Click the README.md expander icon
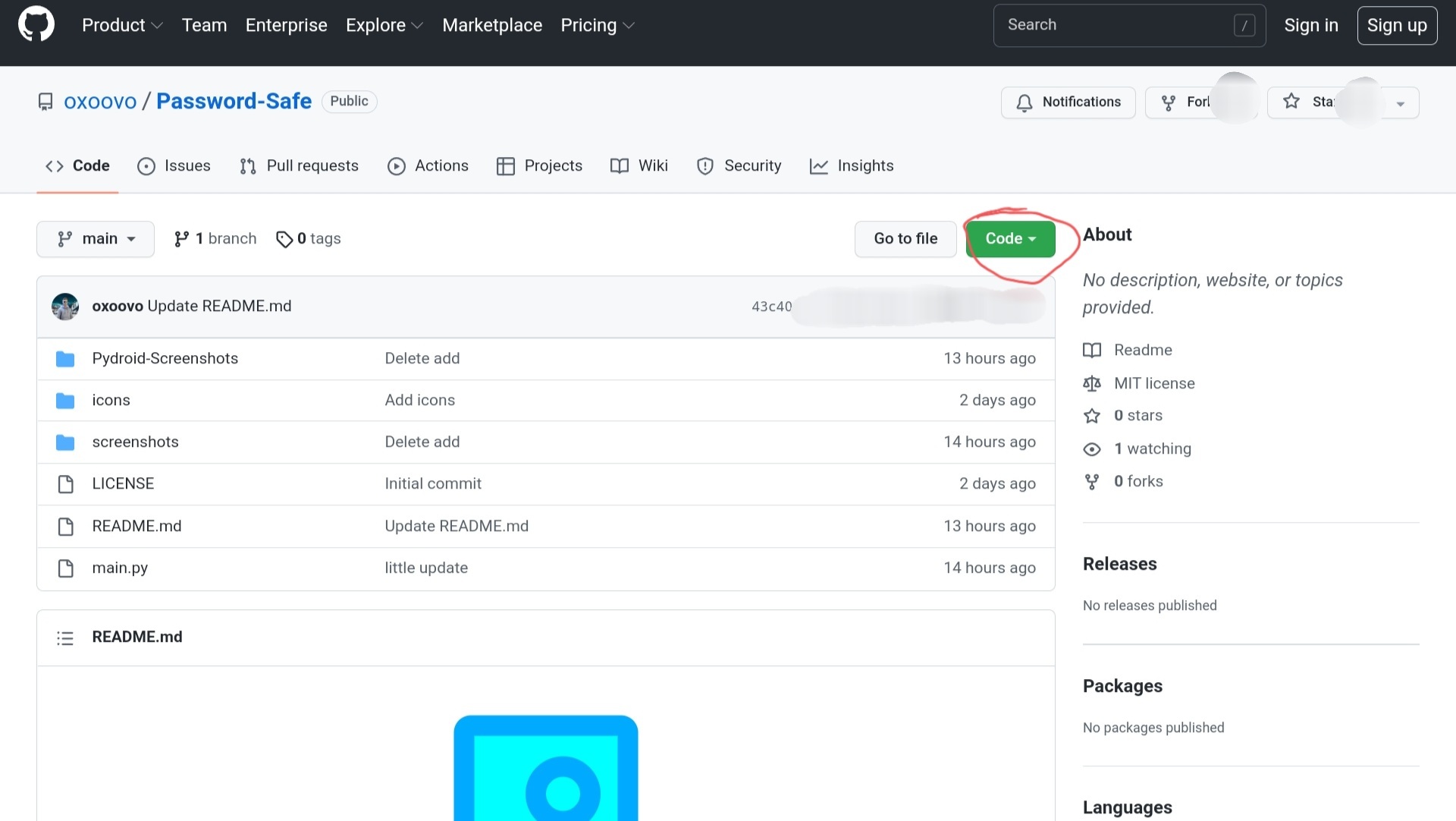The width and height of the screenshot is (1456, 821). coord(65,637)
